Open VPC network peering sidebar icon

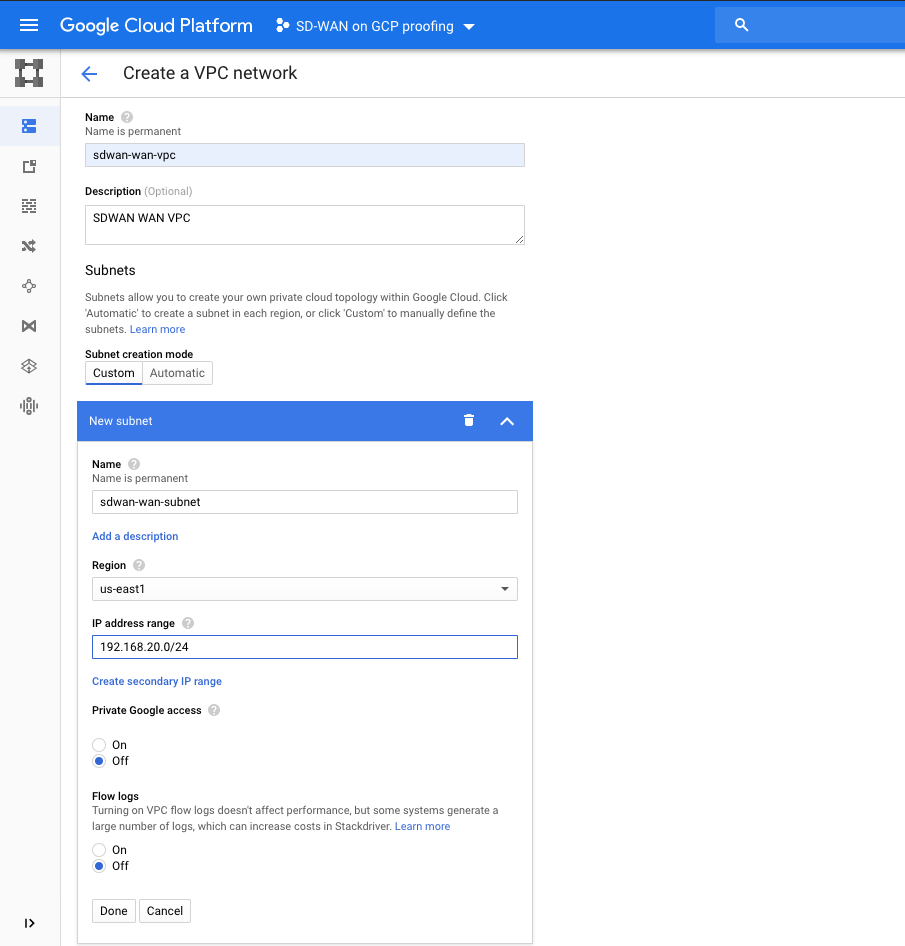coord(29,286)
